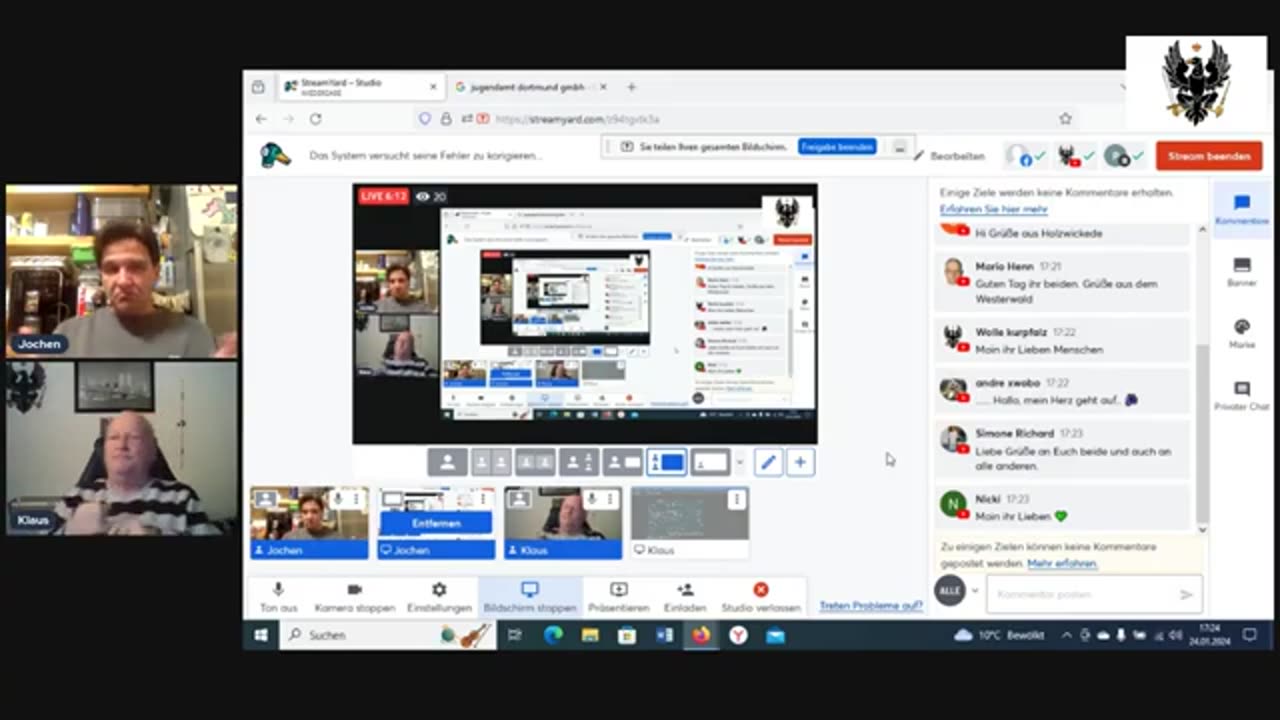1280x720 pixels.
Task: Select the Kommentare sidebar tab
Action: pos(1242,210)
